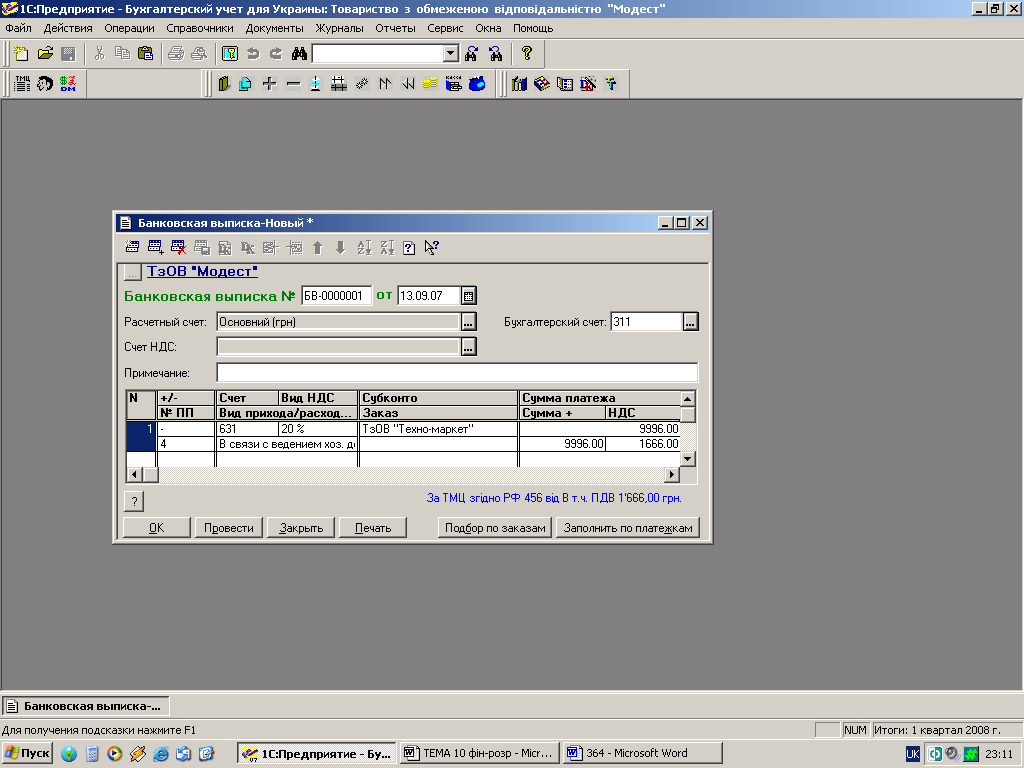The image size is (1024, 768).
Task: Click the minus icon in middle toolbar
Action: pyautogui.click(x=293, y=84)
